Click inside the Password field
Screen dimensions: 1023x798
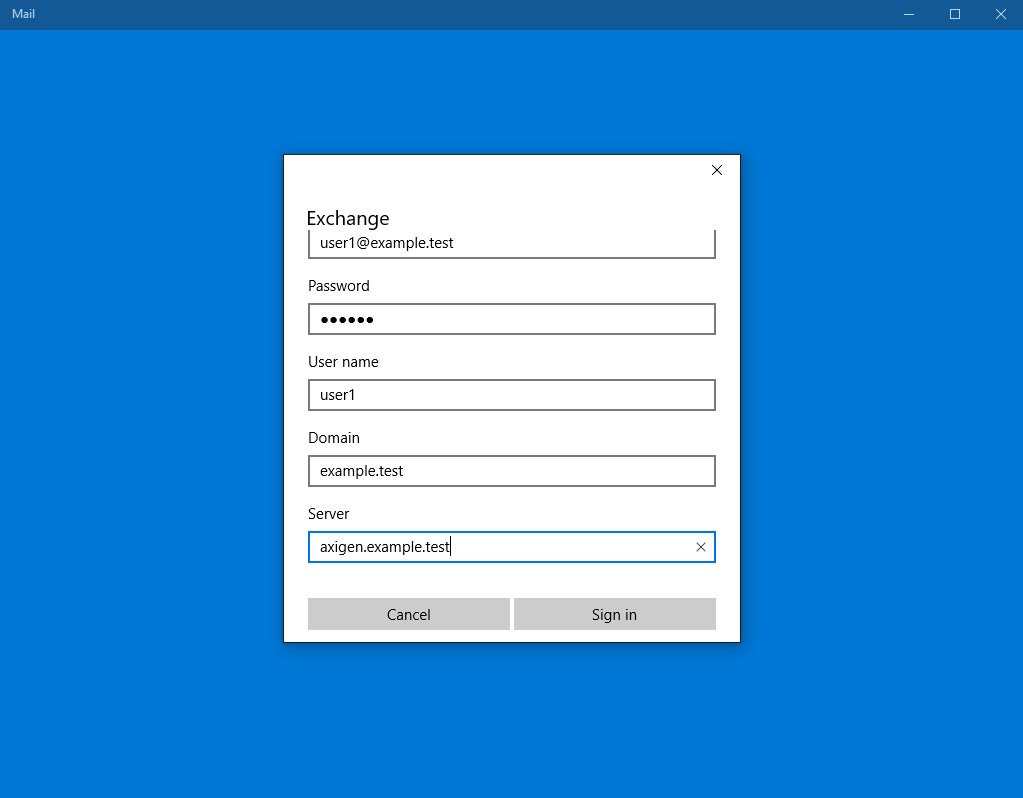[511, 319]
